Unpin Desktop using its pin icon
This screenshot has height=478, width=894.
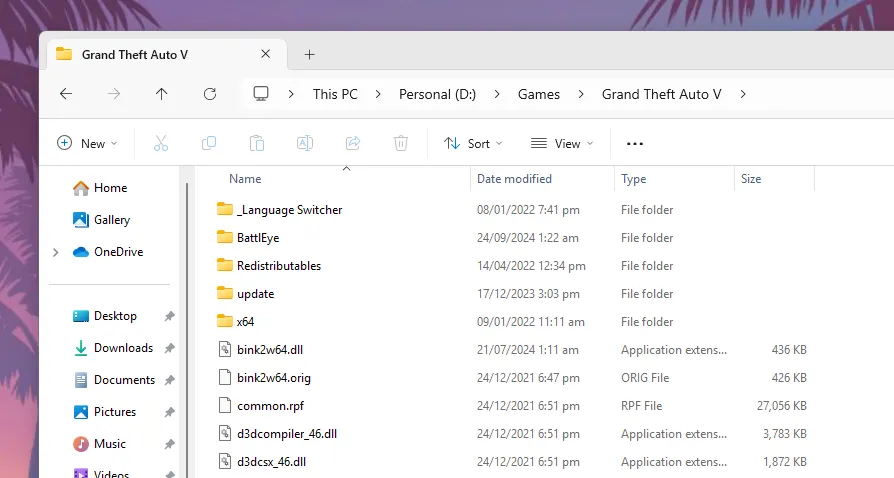[x=169, y=316]
